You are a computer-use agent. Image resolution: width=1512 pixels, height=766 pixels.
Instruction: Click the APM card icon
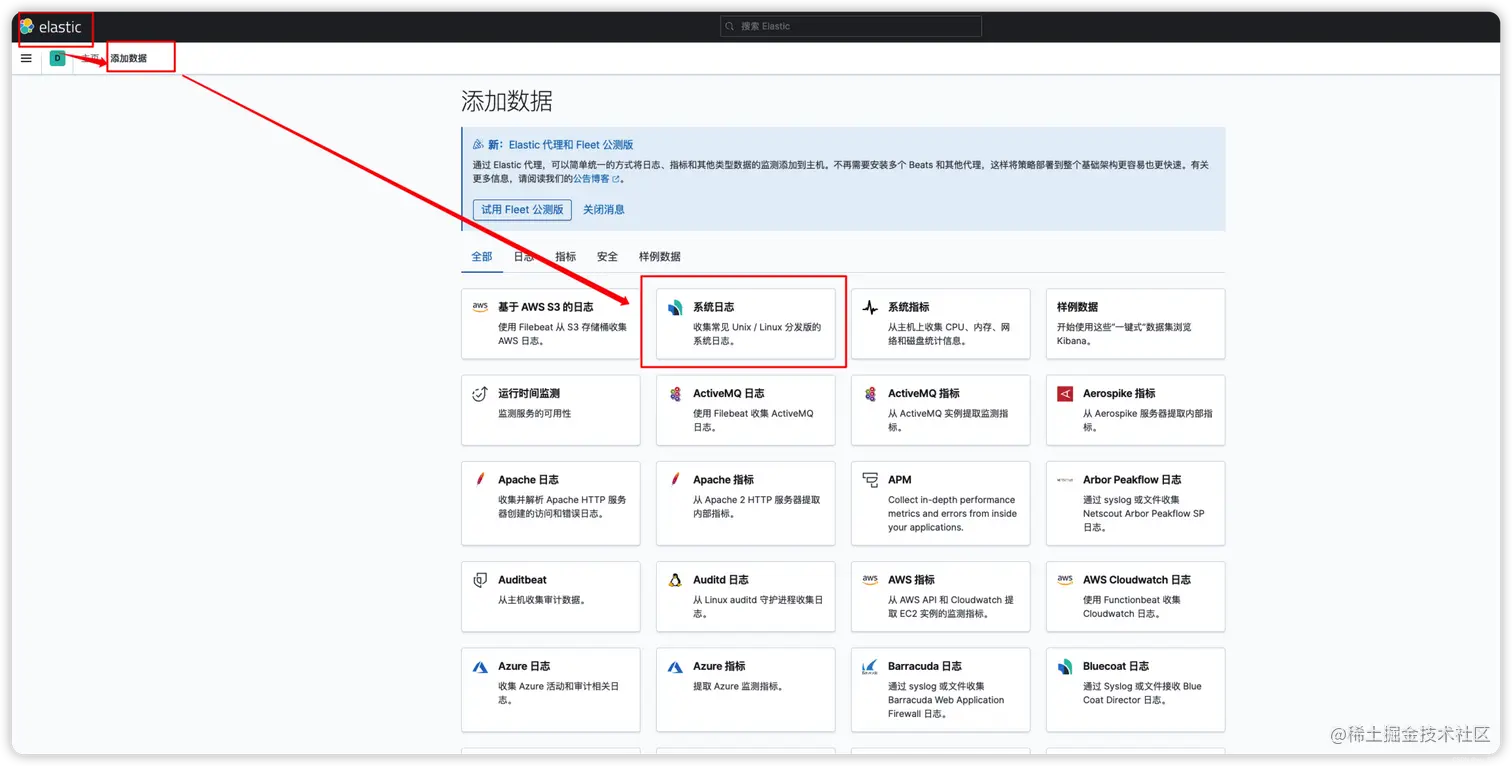(870, 479)
